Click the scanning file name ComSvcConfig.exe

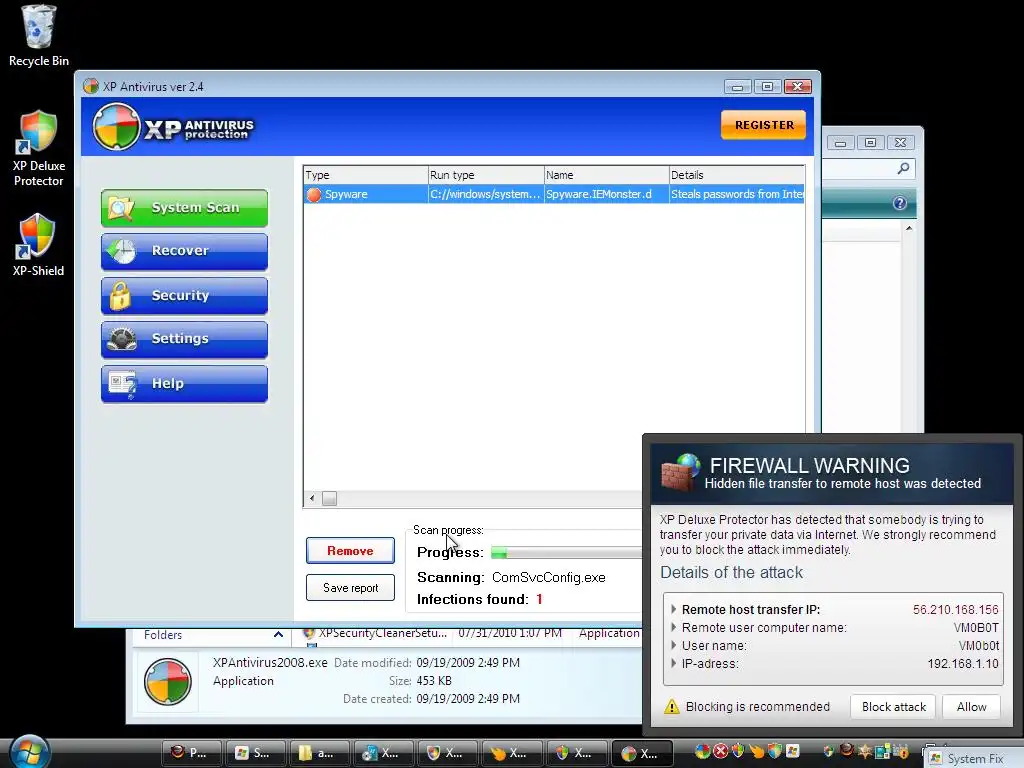point(549,577)
